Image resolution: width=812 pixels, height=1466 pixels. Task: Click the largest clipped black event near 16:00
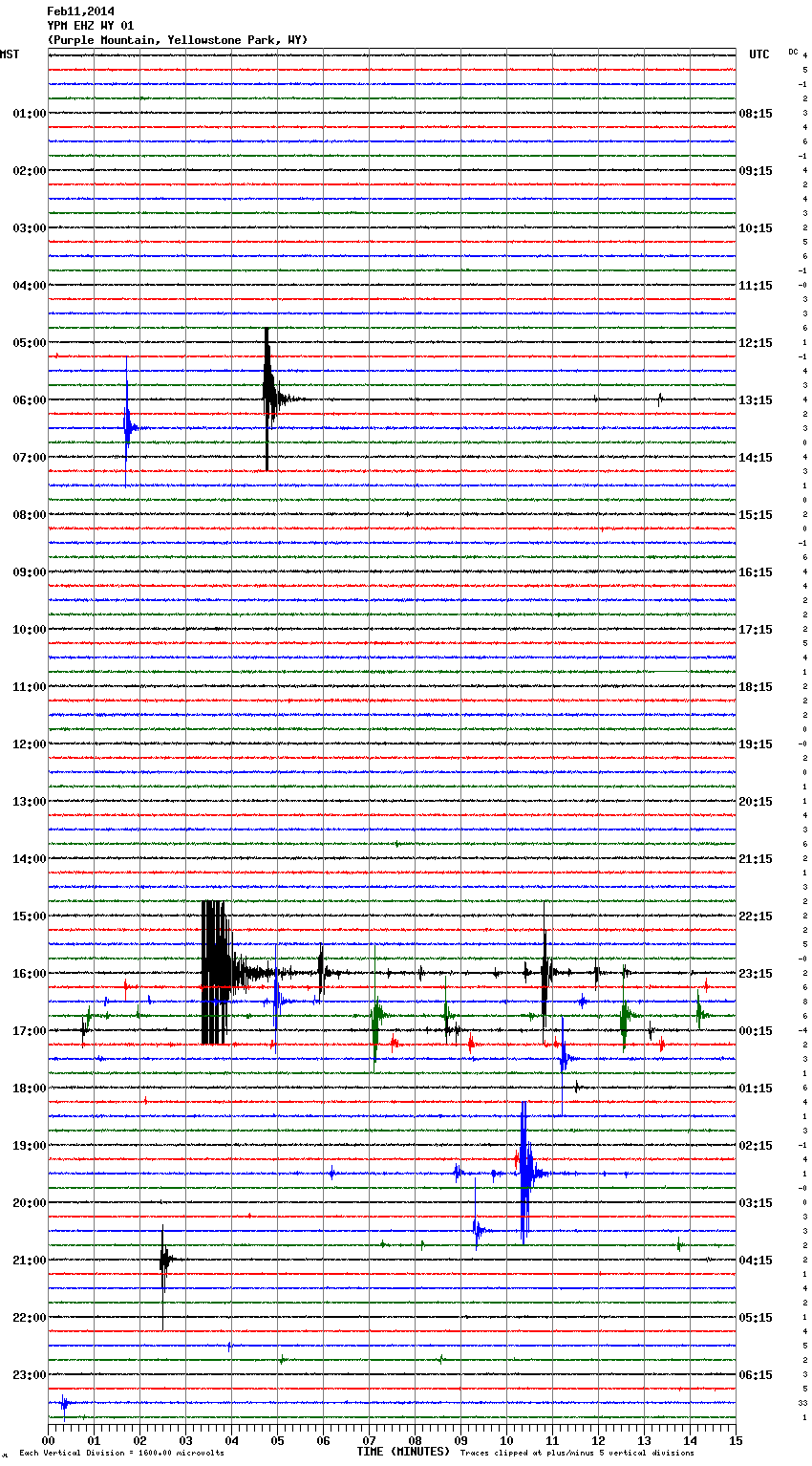pos(216,973)
